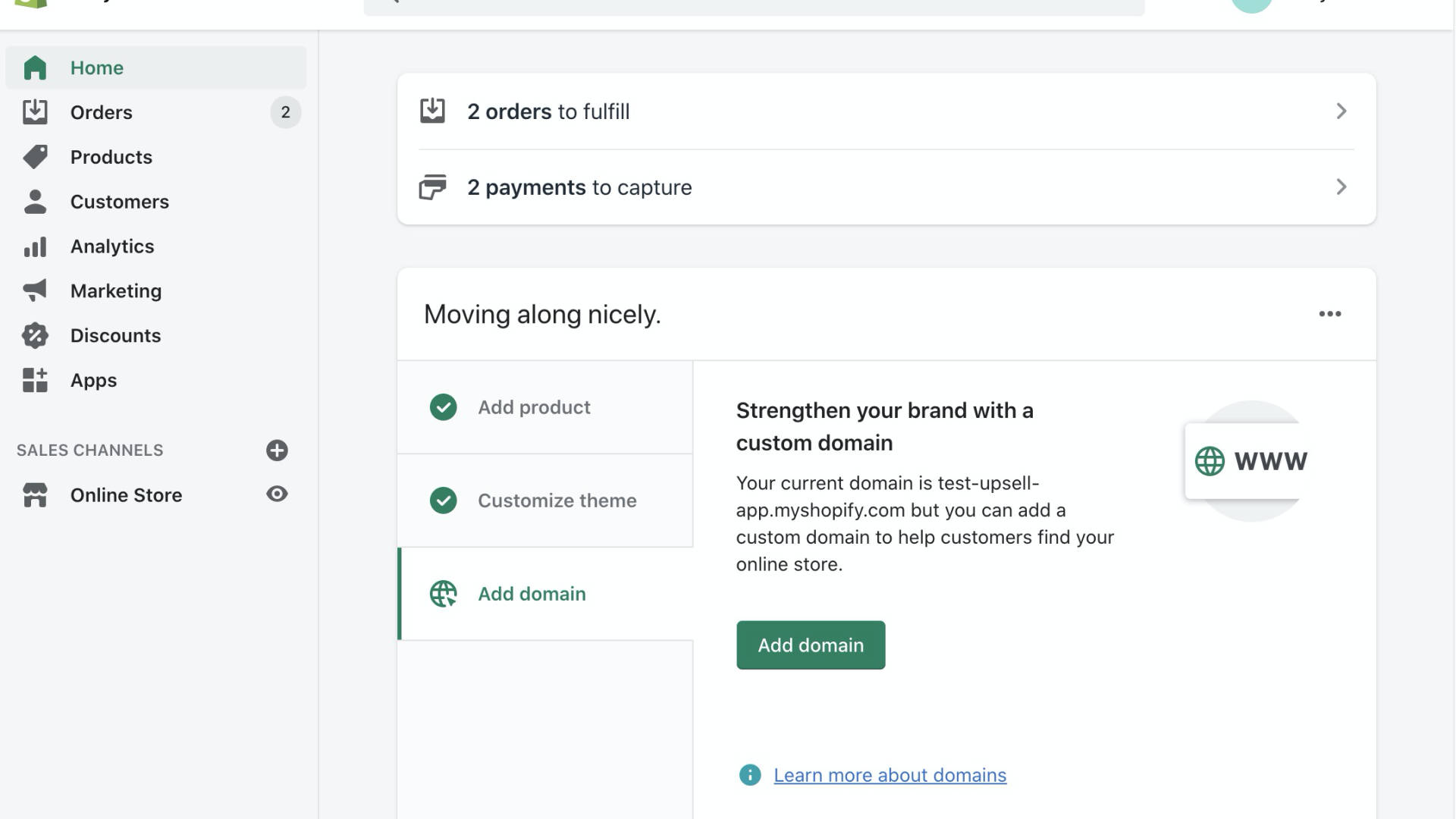Go to Apps section
The height and width of the screenshot is (819, 1456).
[x=156, y=380]
